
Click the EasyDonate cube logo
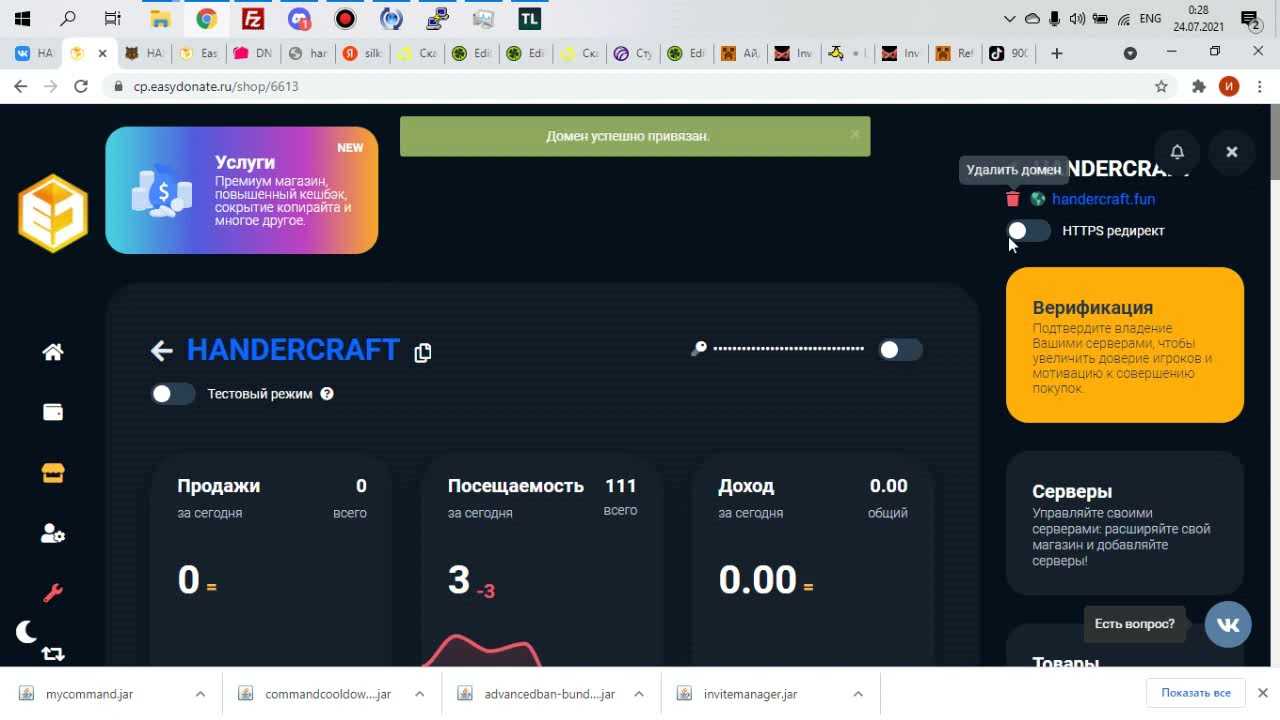(53, 213)
